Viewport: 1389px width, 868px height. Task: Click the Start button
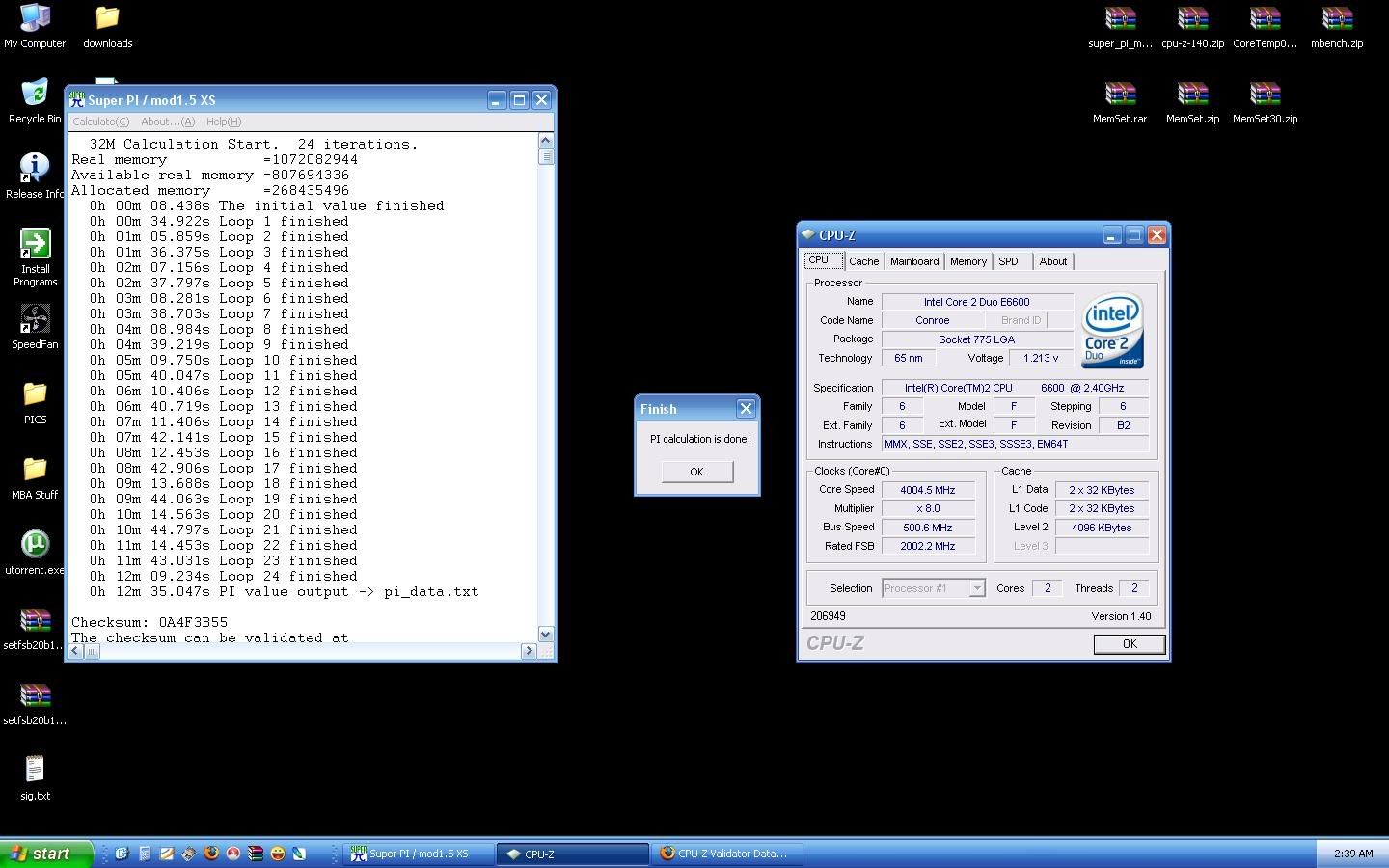(x=46, y=854)
